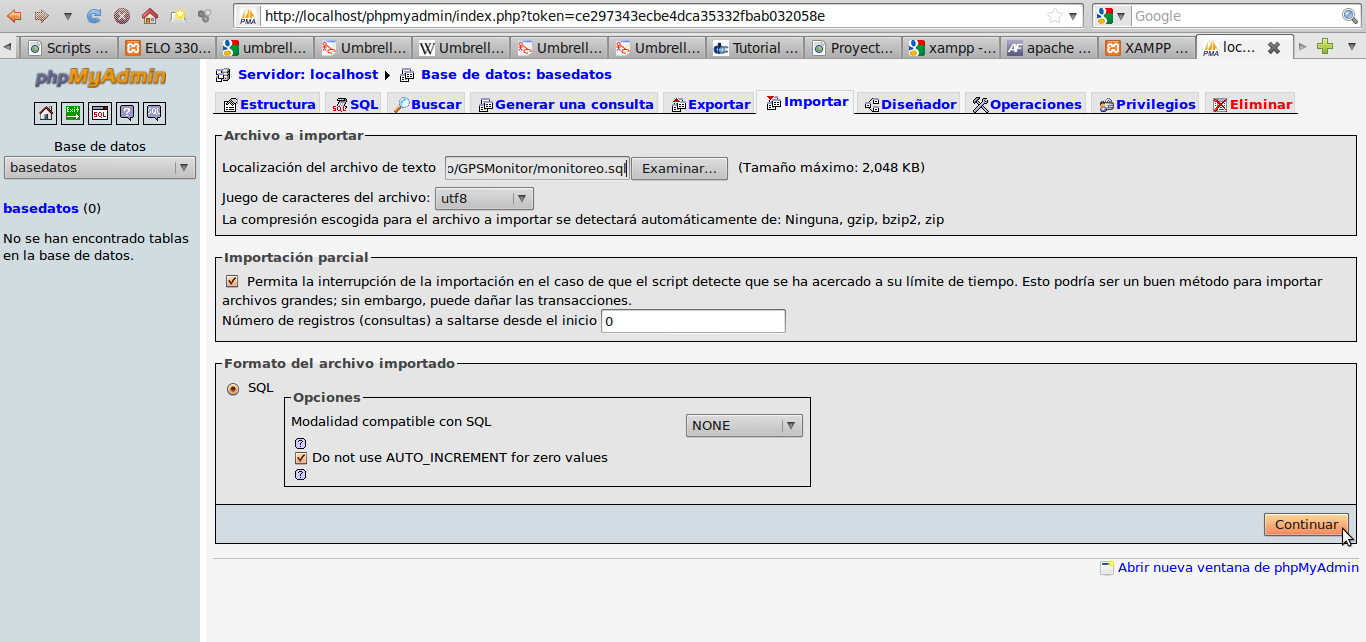1366x642 pixels.
Task: Open the Base de datos dropdown showing basedatos
Action: (x=100, y=168)
